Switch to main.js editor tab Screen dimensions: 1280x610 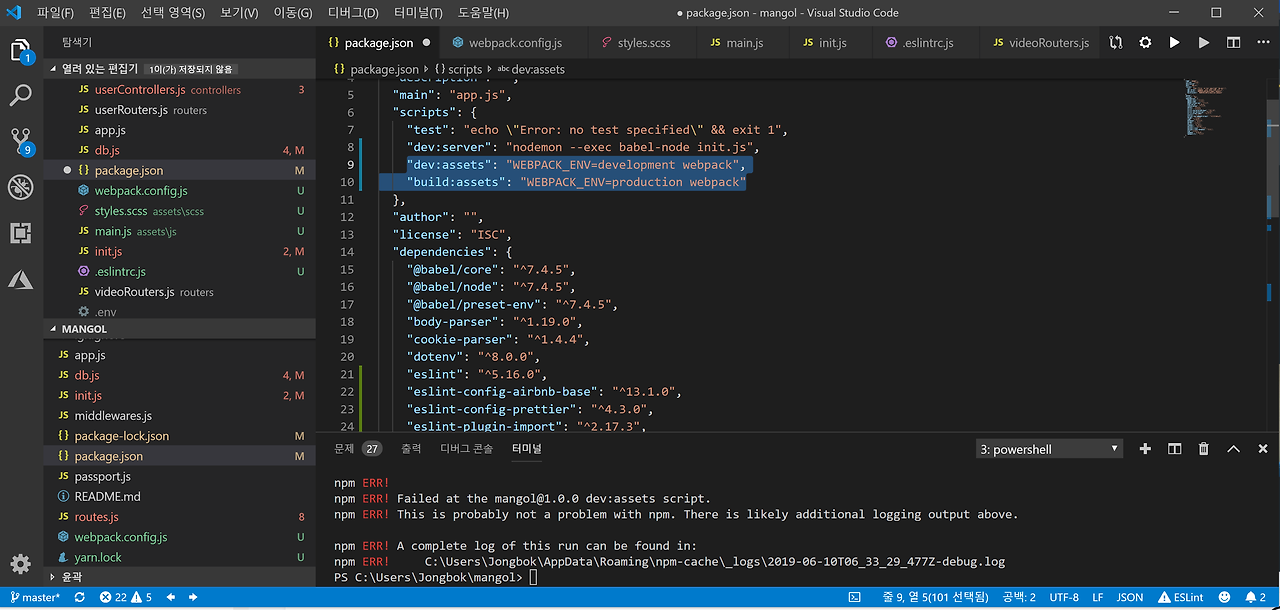tap(744, 43)
